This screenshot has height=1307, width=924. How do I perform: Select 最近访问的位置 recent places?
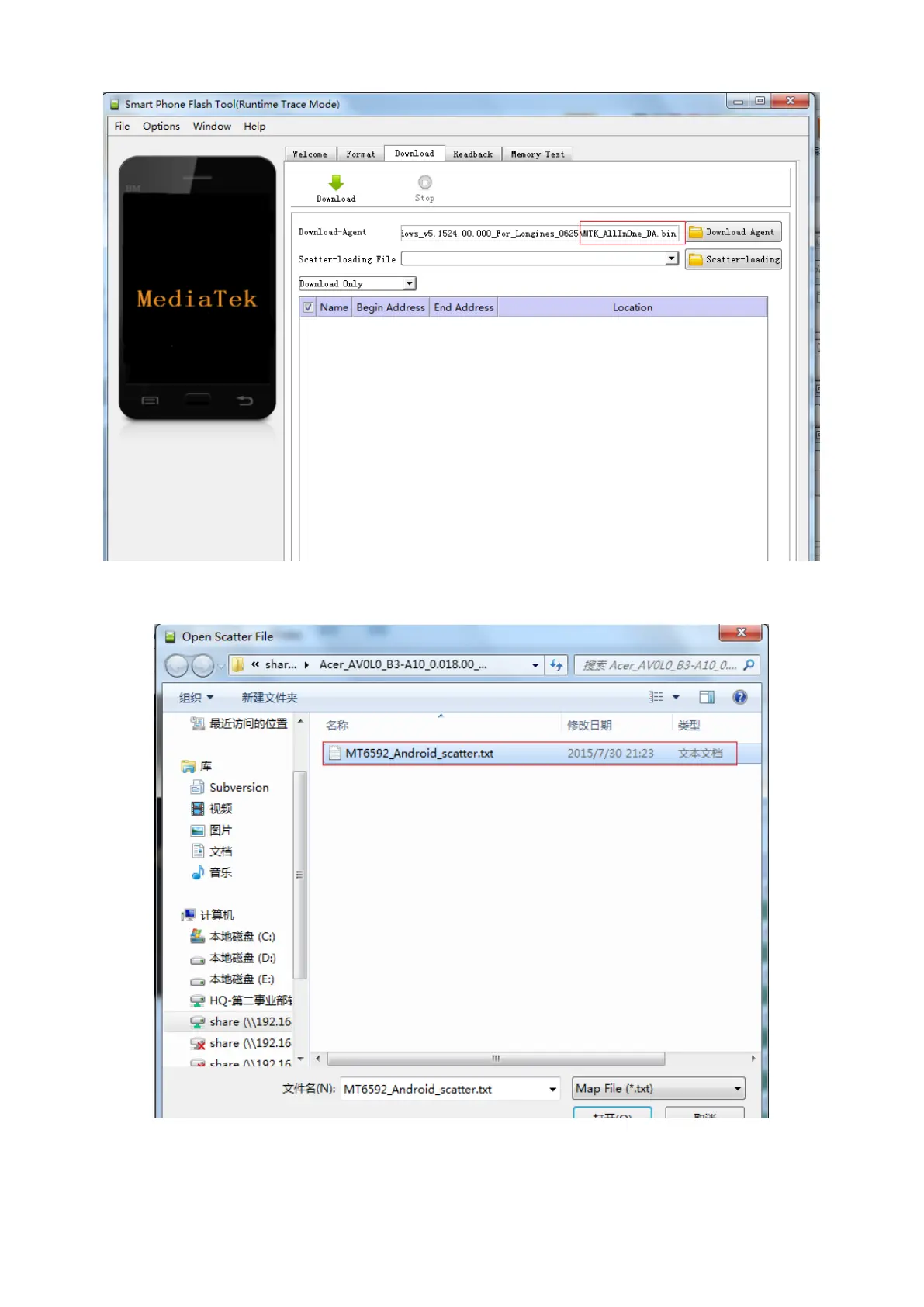click(240, 723)
